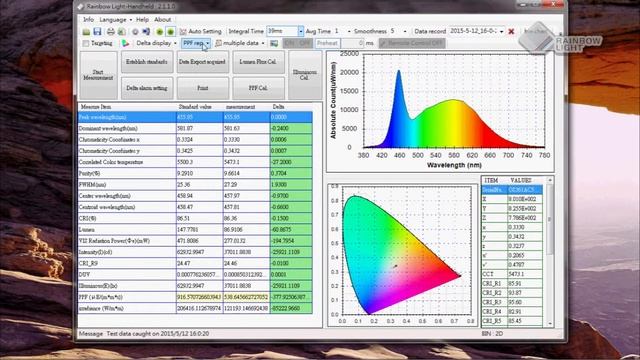Open the About menu
Screen dimensions: 640x360
(x=162, y=20)
